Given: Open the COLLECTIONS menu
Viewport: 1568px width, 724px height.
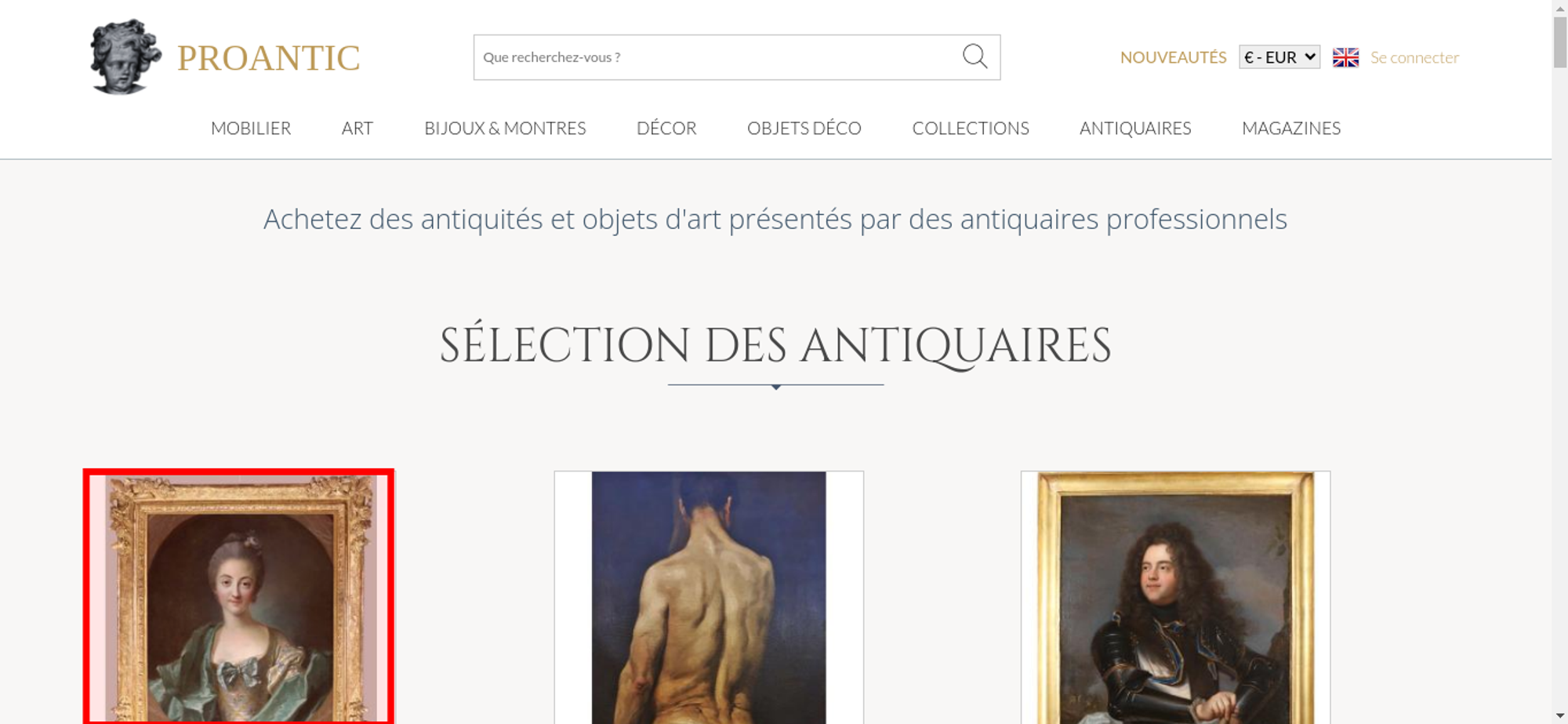Looking at the screenshot, I should (x=971, y=128).
